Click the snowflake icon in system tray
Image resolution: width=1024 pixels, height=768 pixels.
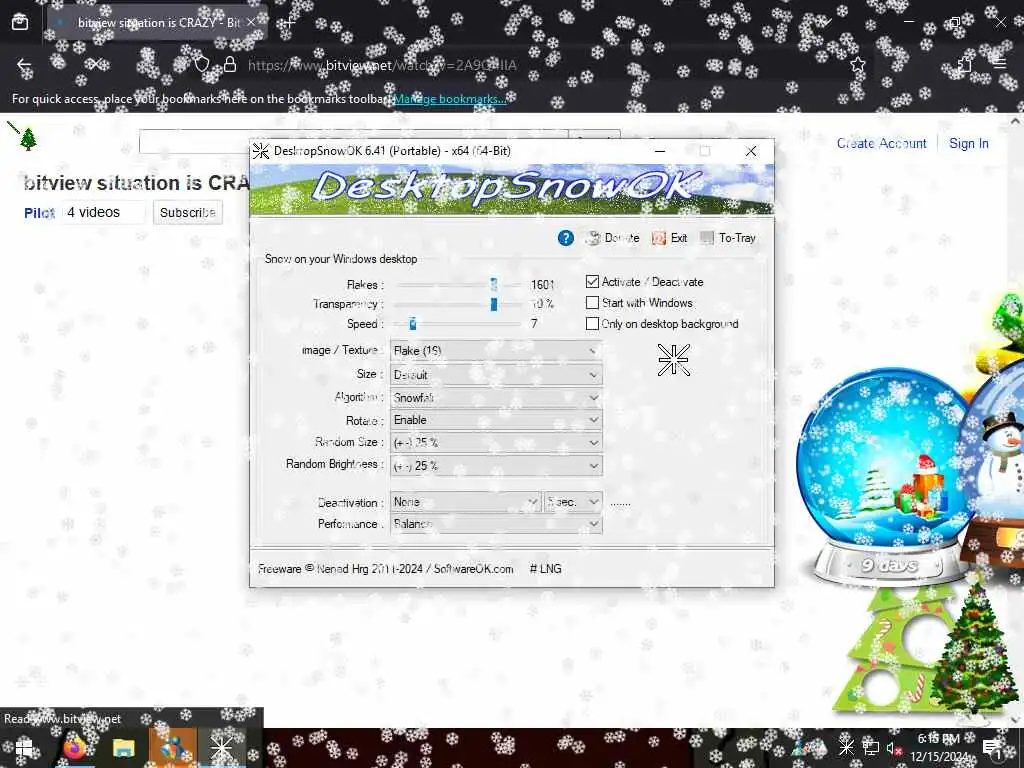coord(846,746)
